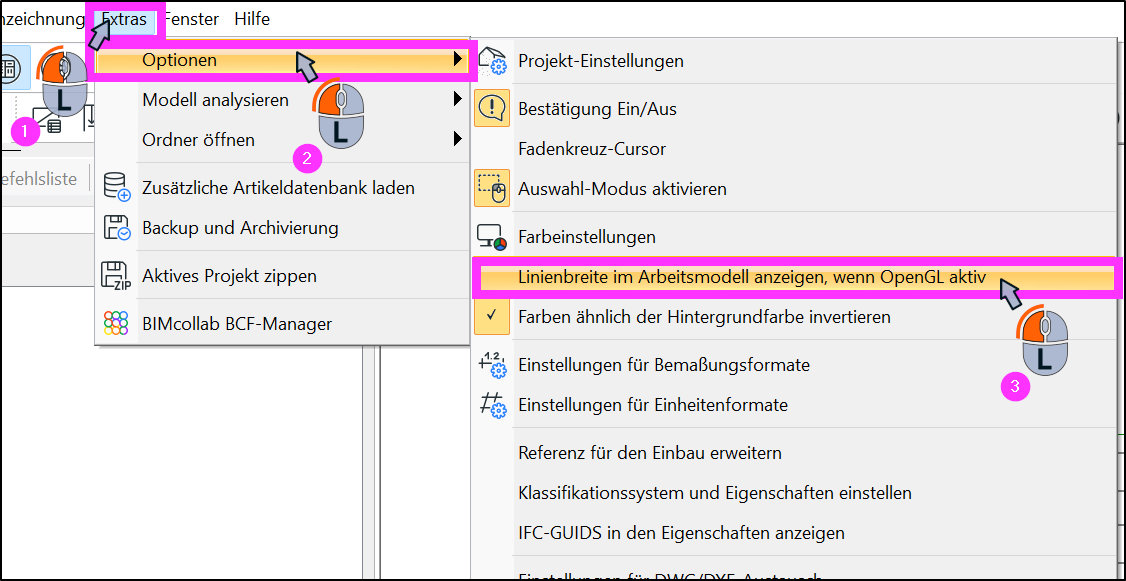Click the Aktives Projekt zippen ZIP icon
Image resolution: width=1126 pixels, height=581 pixels.
tap(116, 276)
